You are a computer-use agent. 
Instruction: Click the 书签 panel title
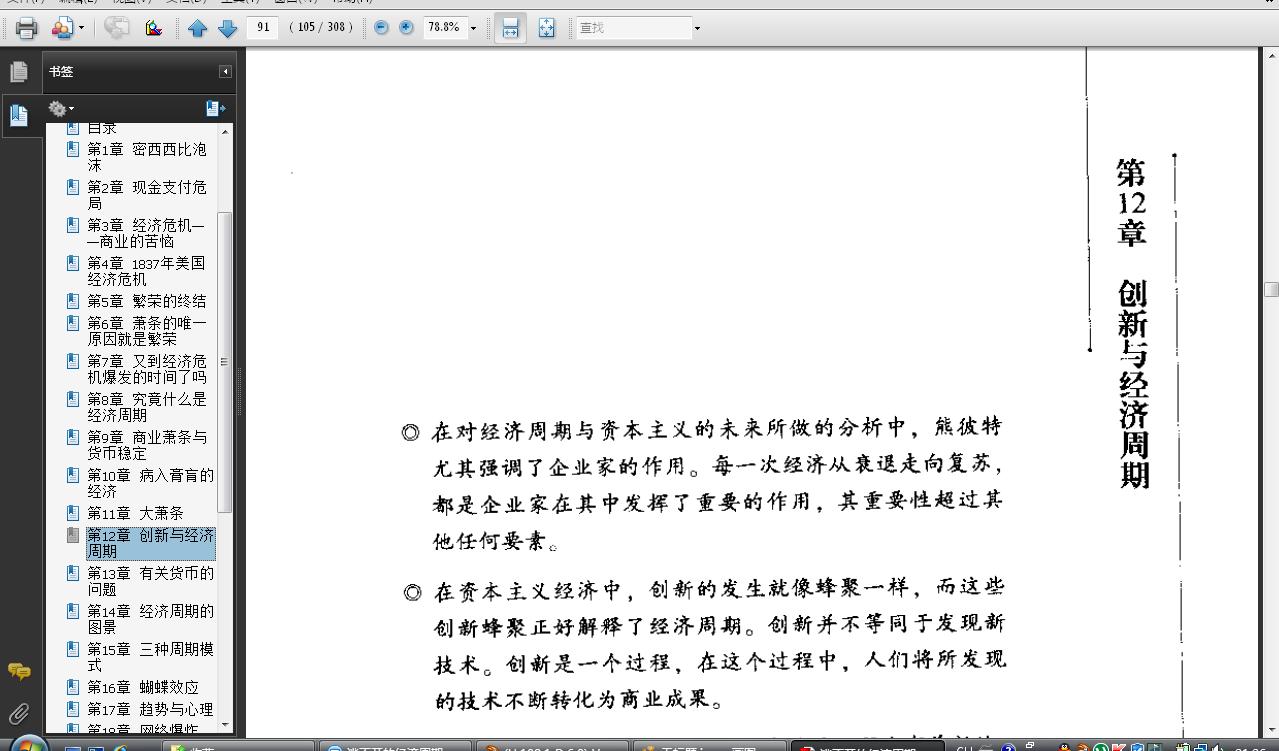61,72
